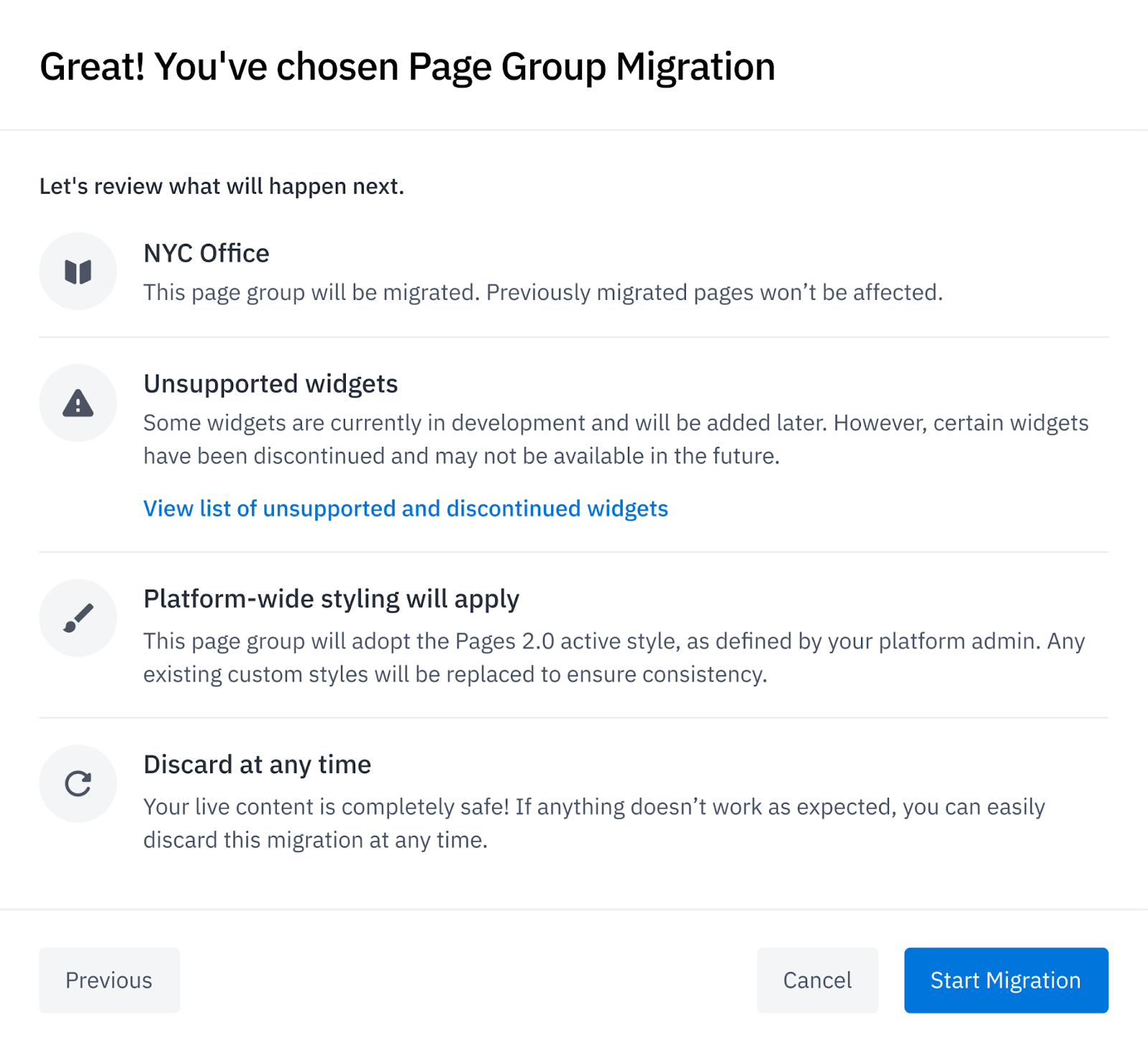Cancel the page group migration
This screenshot has height=1053, width=1148.
(817, 980)
